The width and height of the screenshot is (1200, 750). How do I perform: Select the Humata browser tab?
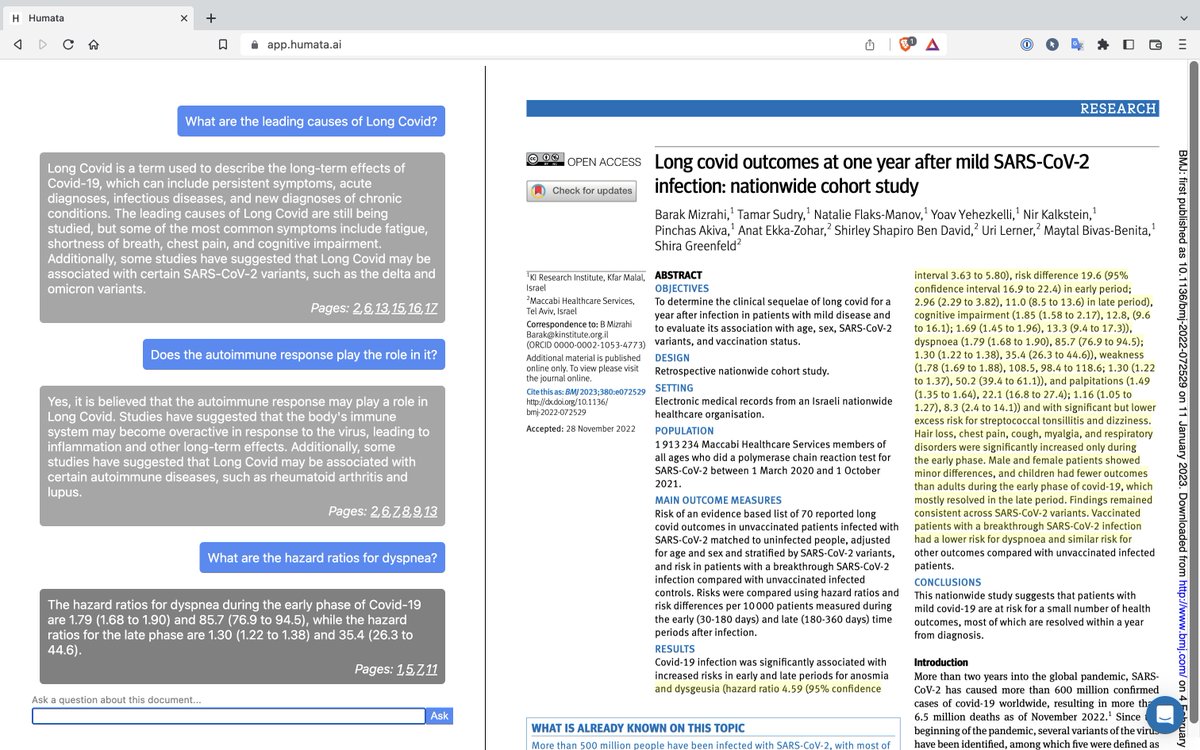[98, 17]
